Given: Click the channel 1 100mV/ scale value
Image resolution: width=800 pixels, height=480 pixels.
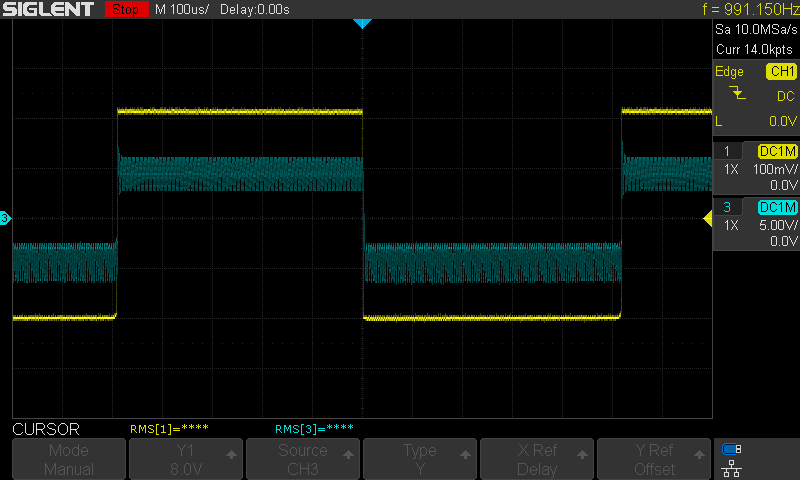Looking at the screenshot, I should (x=775, y=169).
